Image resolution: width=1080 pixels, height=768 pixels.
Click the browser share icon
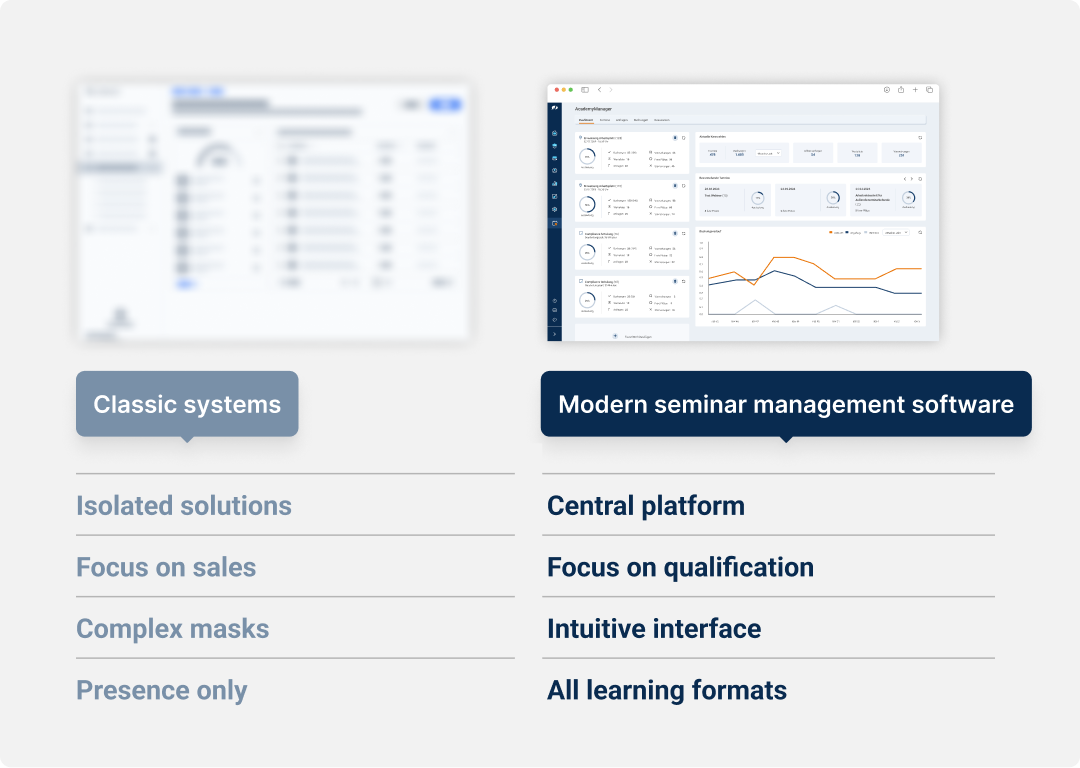tap(900, 90)
